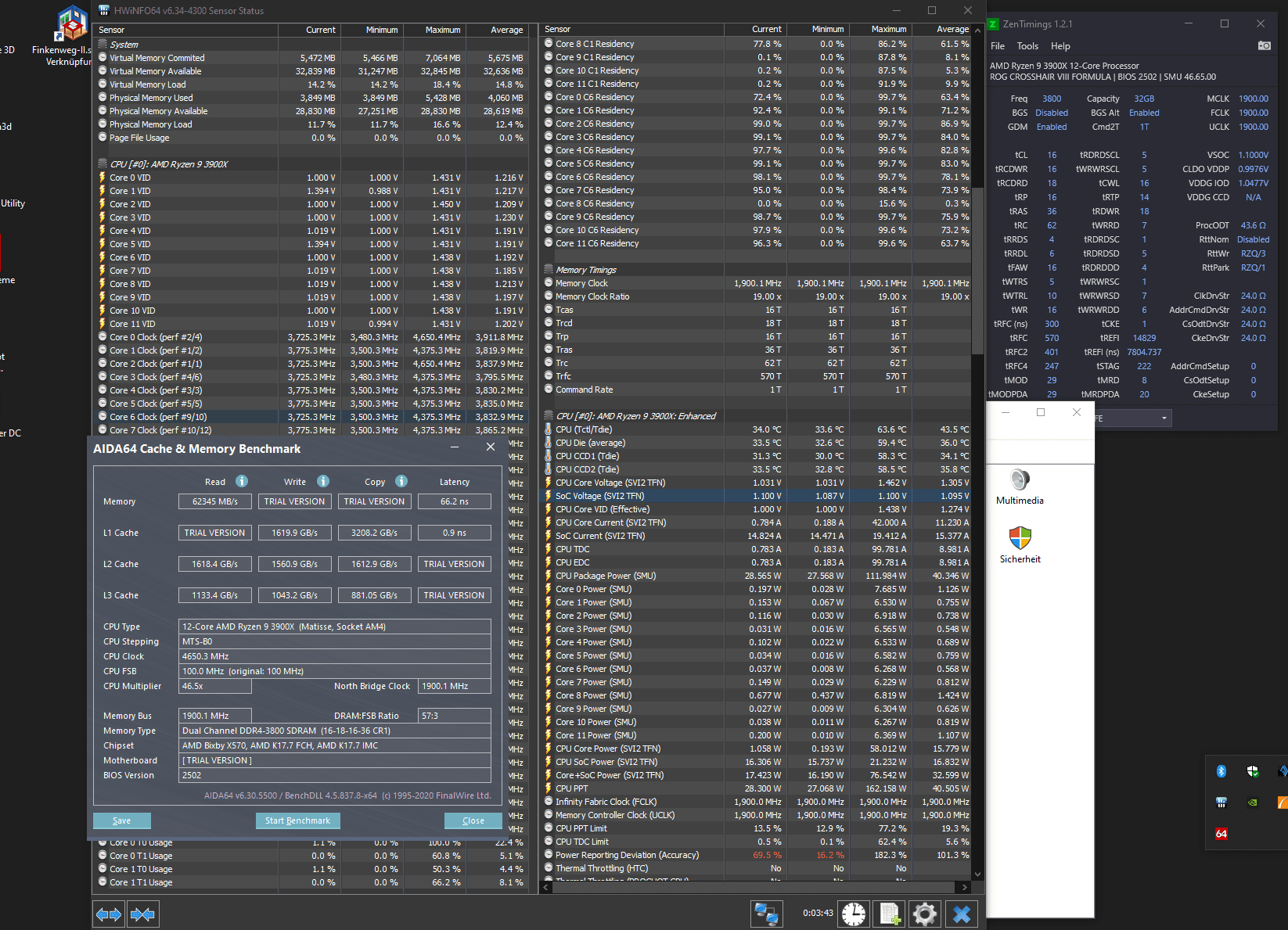1288x930 pixels.
Task: Click info icon next to Write column
Action: point(323,481)
